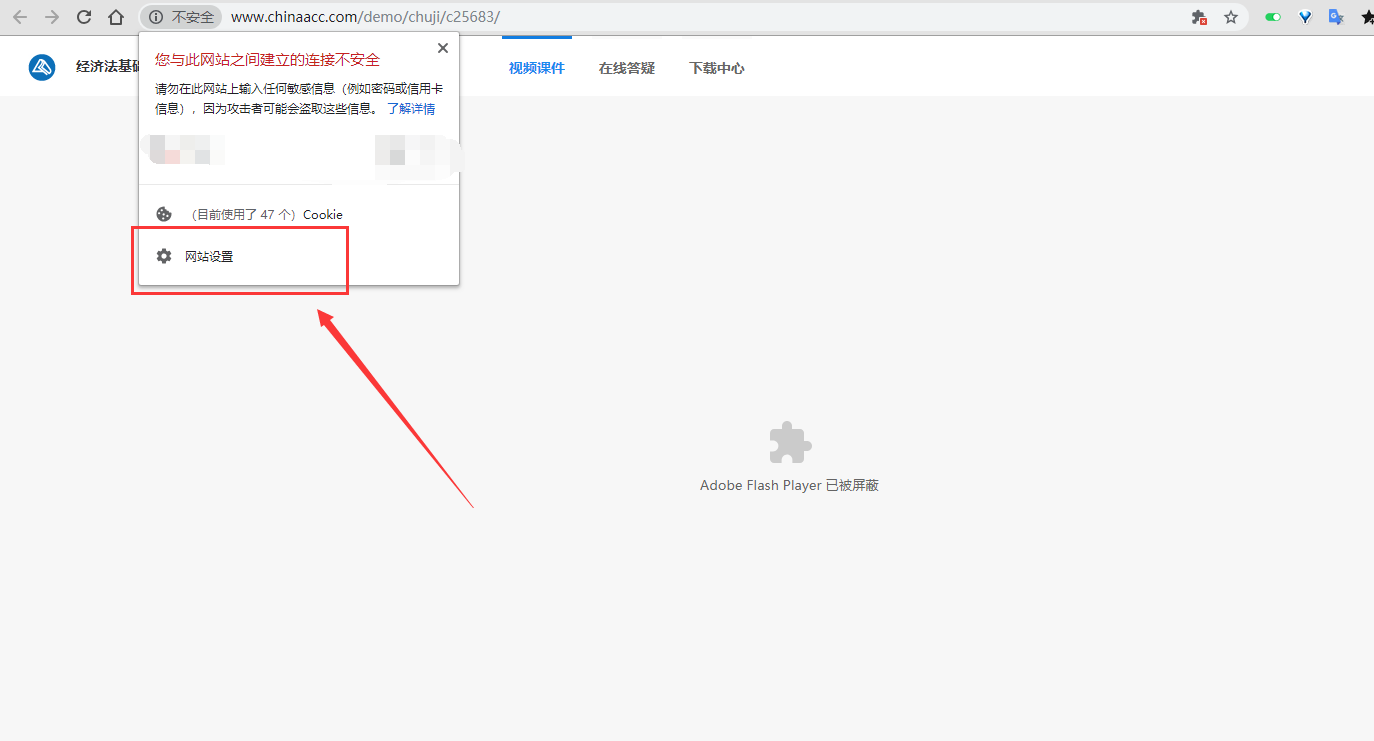The width and height of the screenshot is (1374, 741).
Task: Switch to the 下载中心 tab
Action: point(717,68)
